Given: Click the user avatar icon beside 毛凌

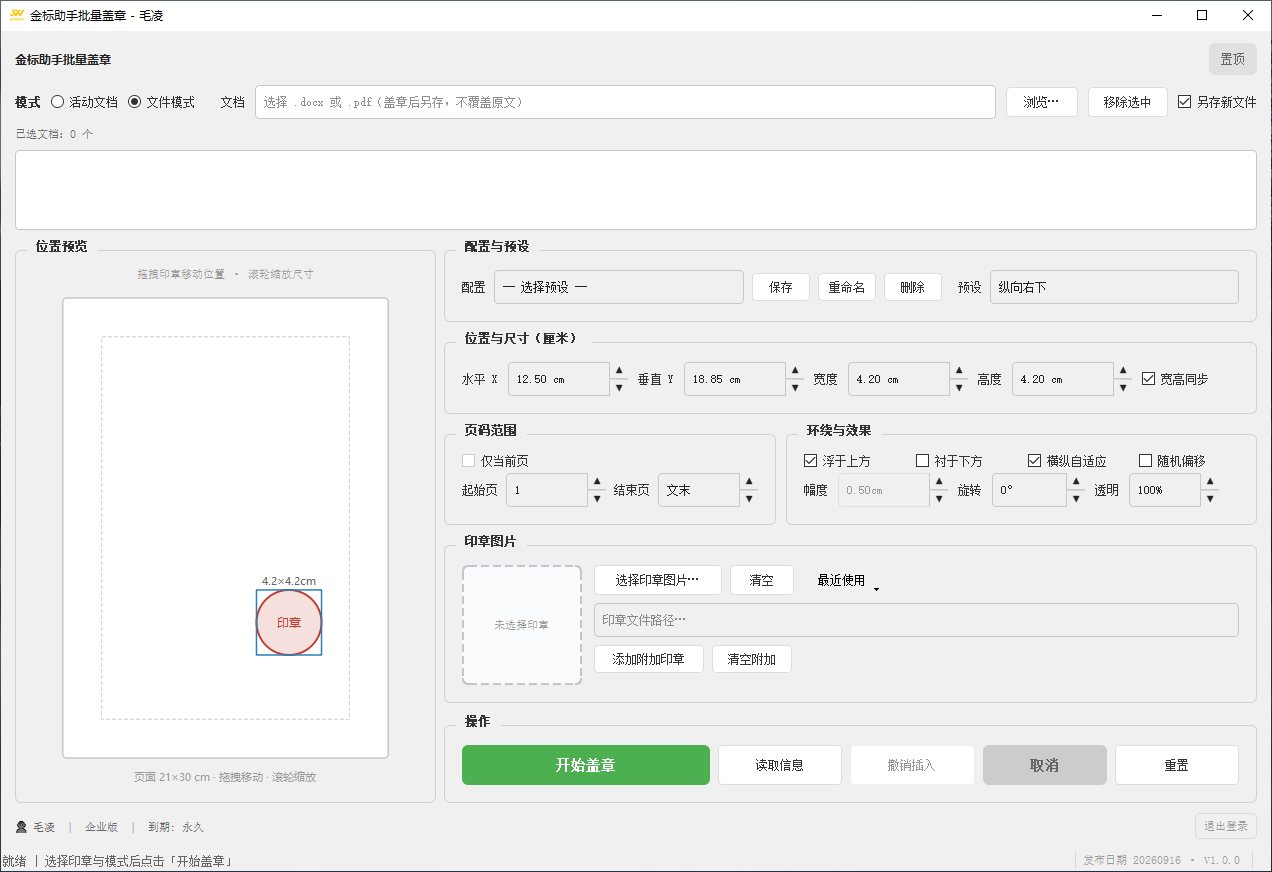Looking at the screenshot, I should tap(21, 827).
